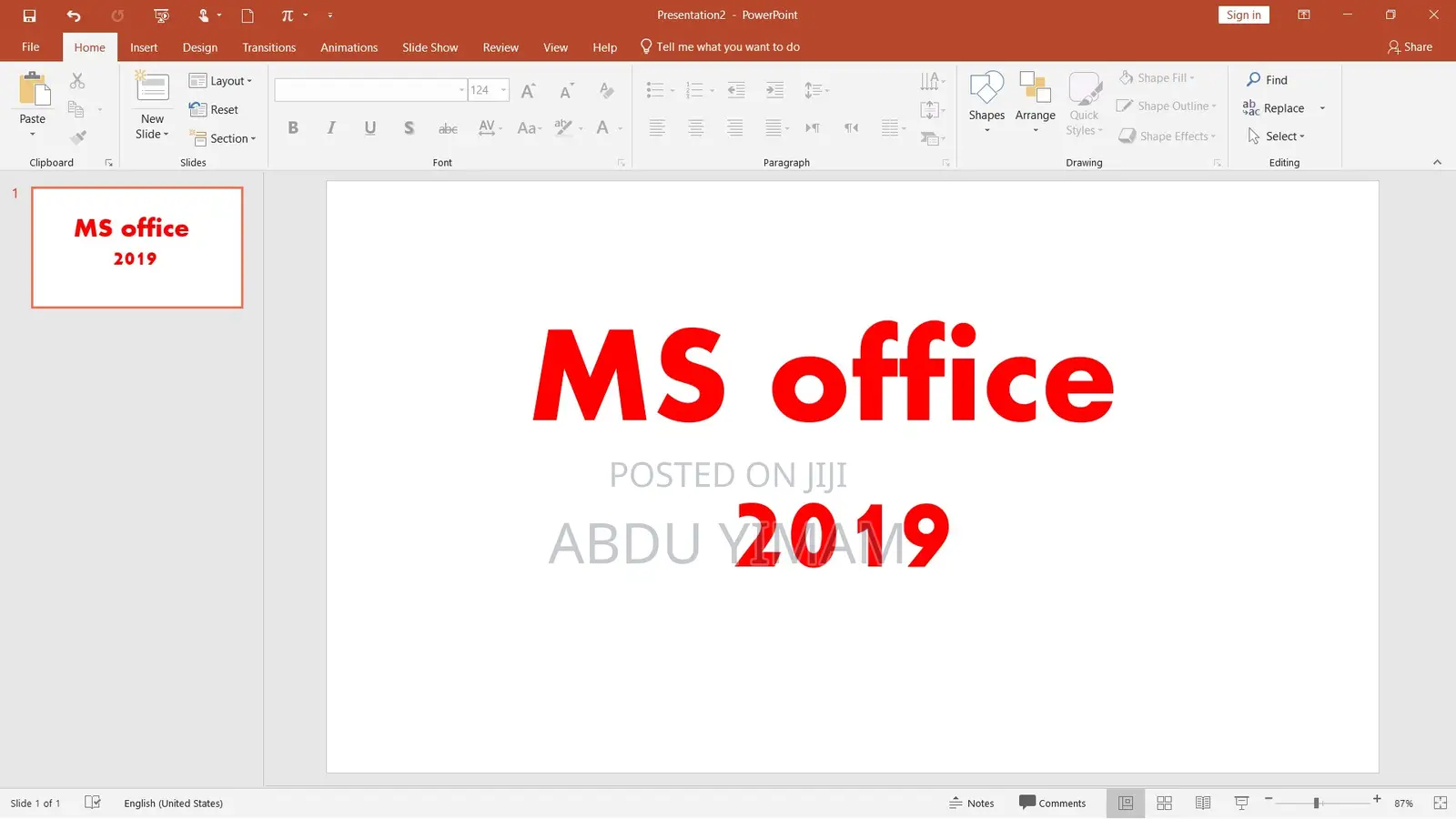The image size is (1456, 819).
Task: Align text to the right
Action: click(735, 127)
